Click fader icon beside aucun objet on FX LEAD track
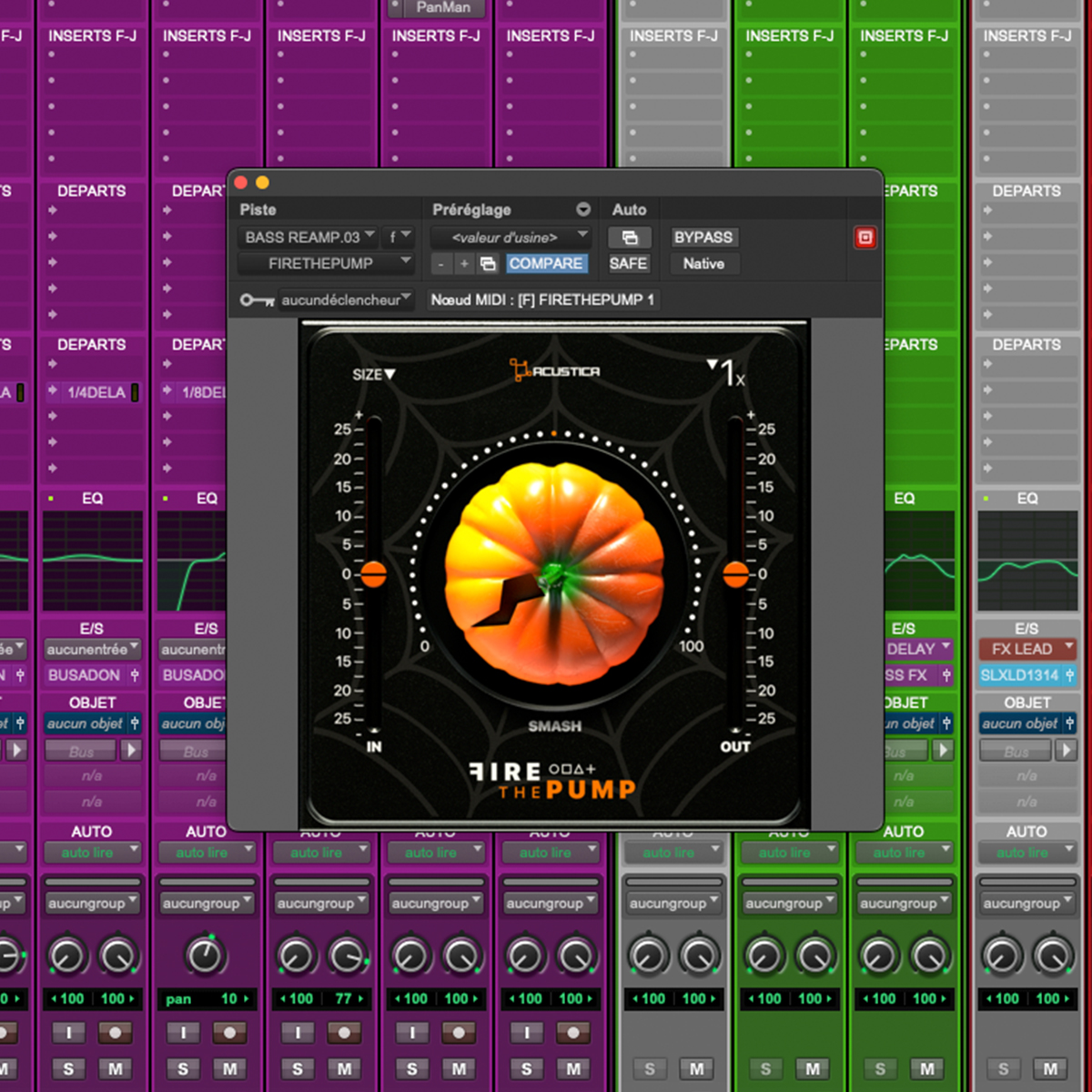This screenshot has height=1092, width=1092. [x=1069, y=723]
